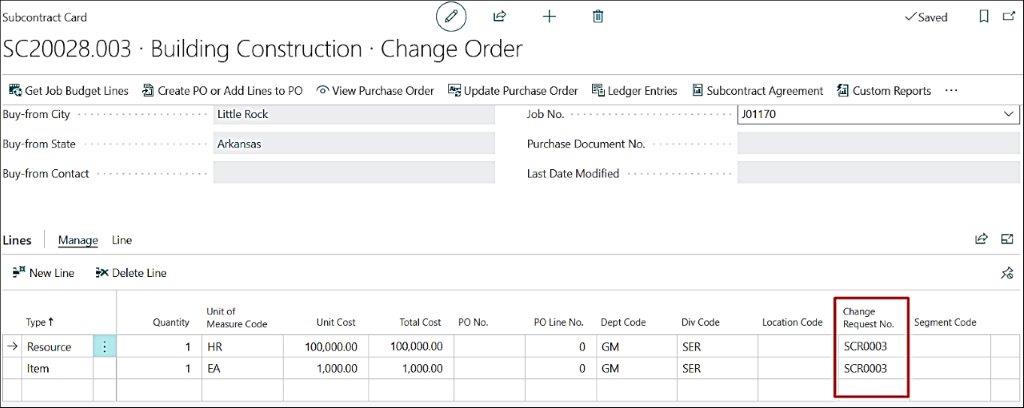1024x408 pixels.
Task: Click the pencil edit icon
Action: (x=451, y=17)
